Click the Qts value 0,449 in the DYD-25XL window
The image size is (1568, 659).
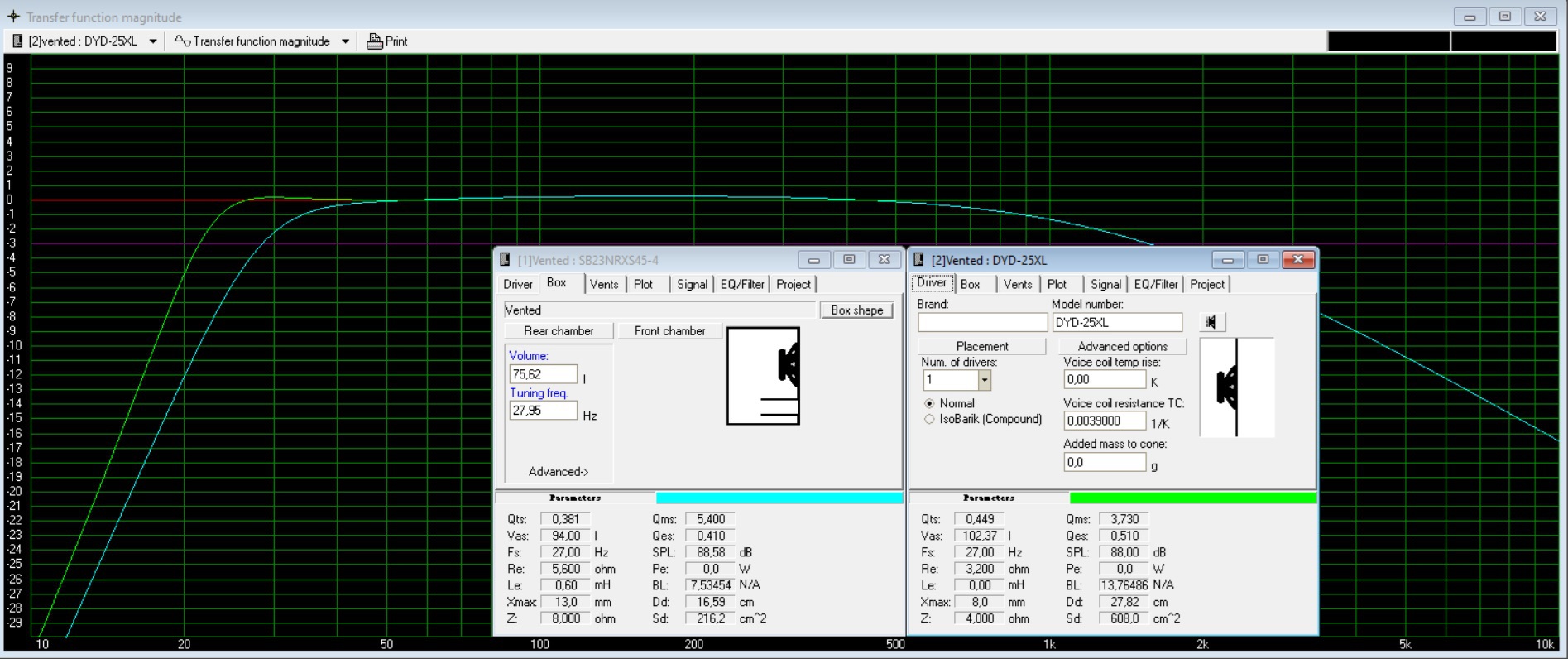(979, 519)
